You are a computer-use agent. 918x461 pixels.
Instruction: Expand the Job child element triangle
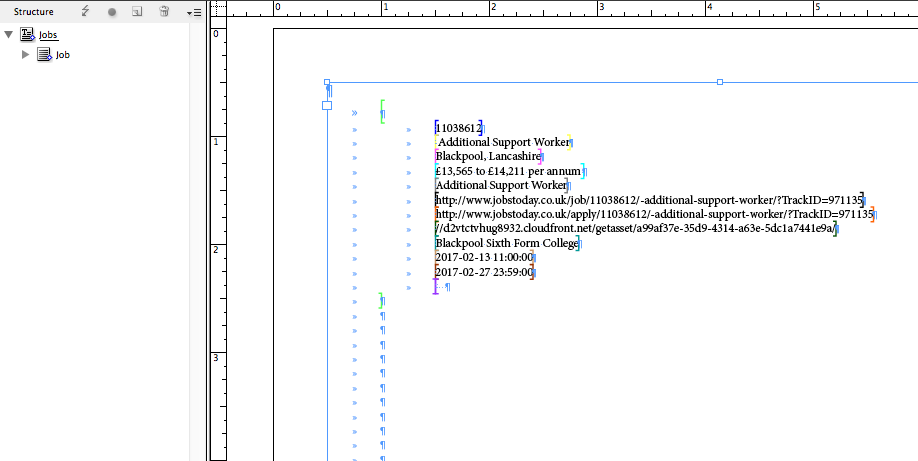[25, 54]
